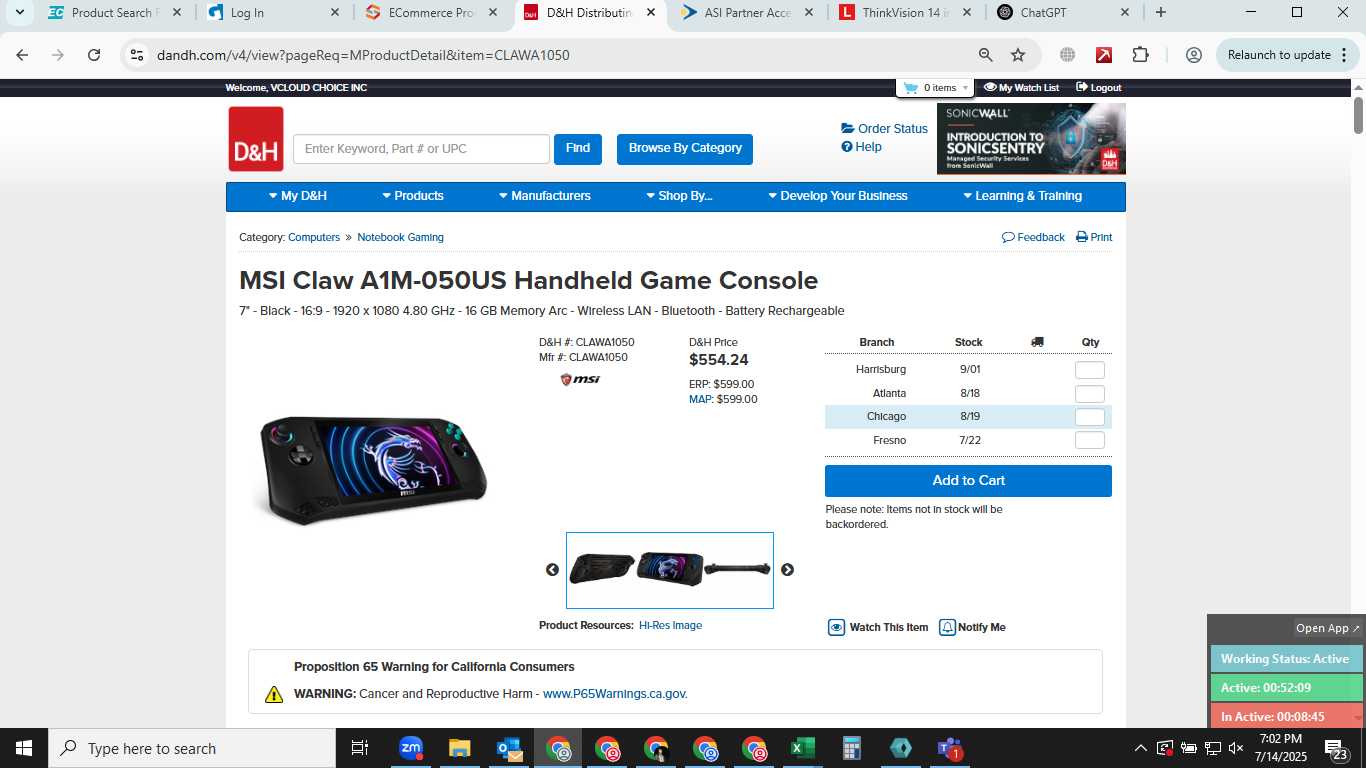Expand the Manufacturers dropdown menu
The image size is (1366, 768).
point(545,196)
